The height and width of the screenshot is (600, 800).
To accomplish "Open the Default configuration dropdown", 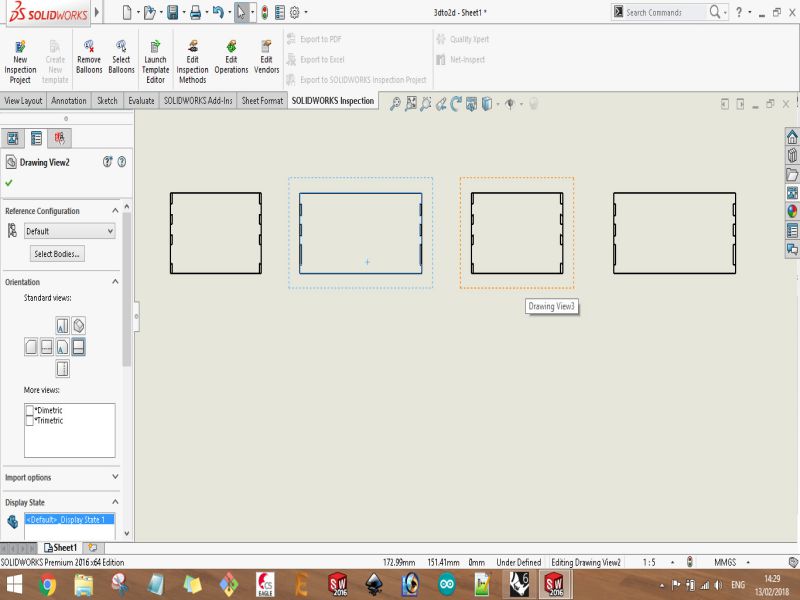I will point(69,231).
